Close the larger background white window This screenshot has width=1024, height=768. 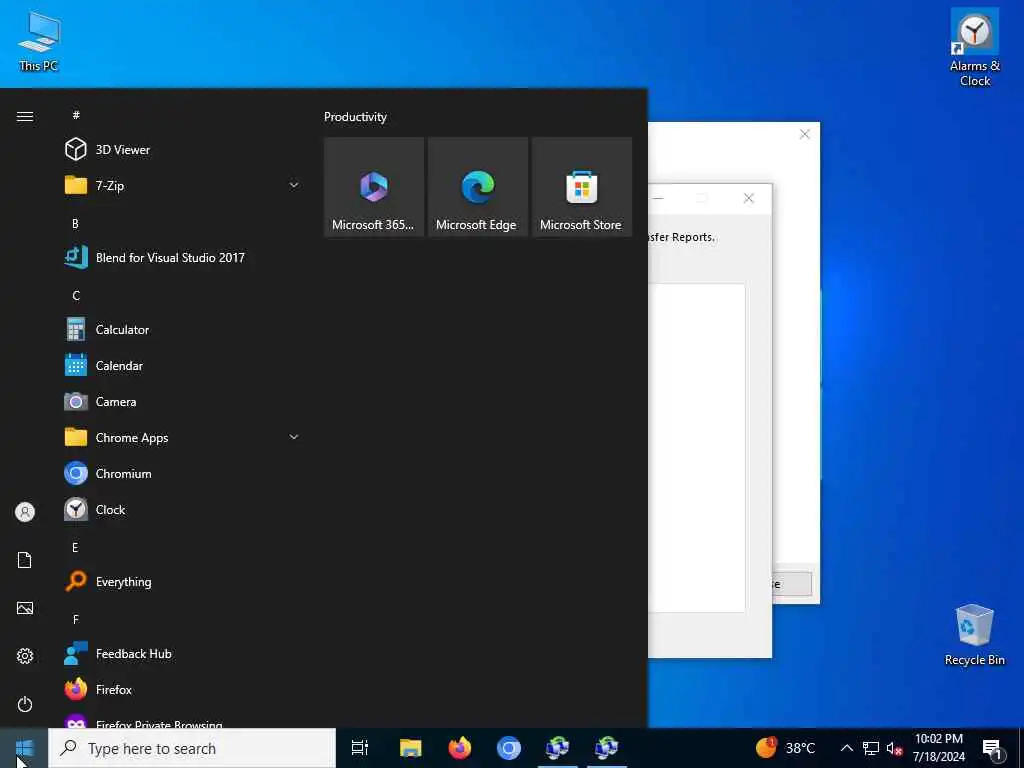point(805,134)
